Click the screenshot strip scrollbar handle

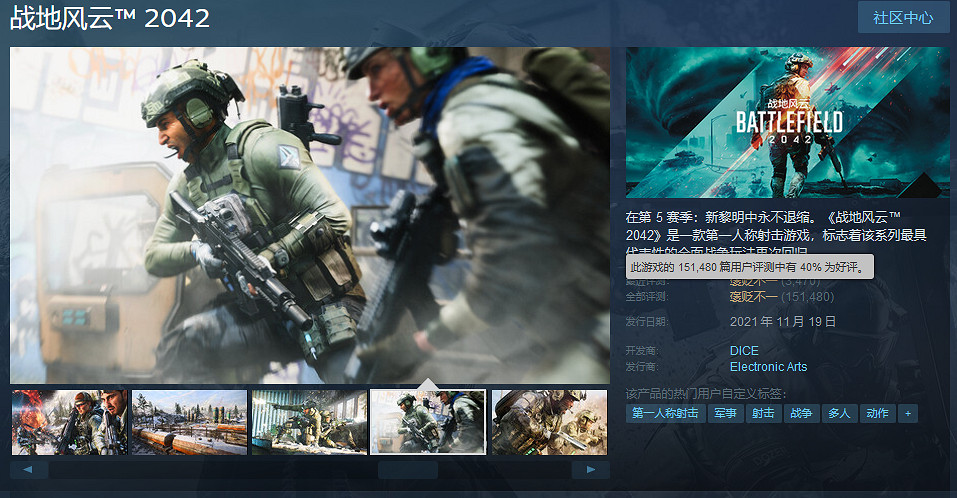click(x=407, y=469)
